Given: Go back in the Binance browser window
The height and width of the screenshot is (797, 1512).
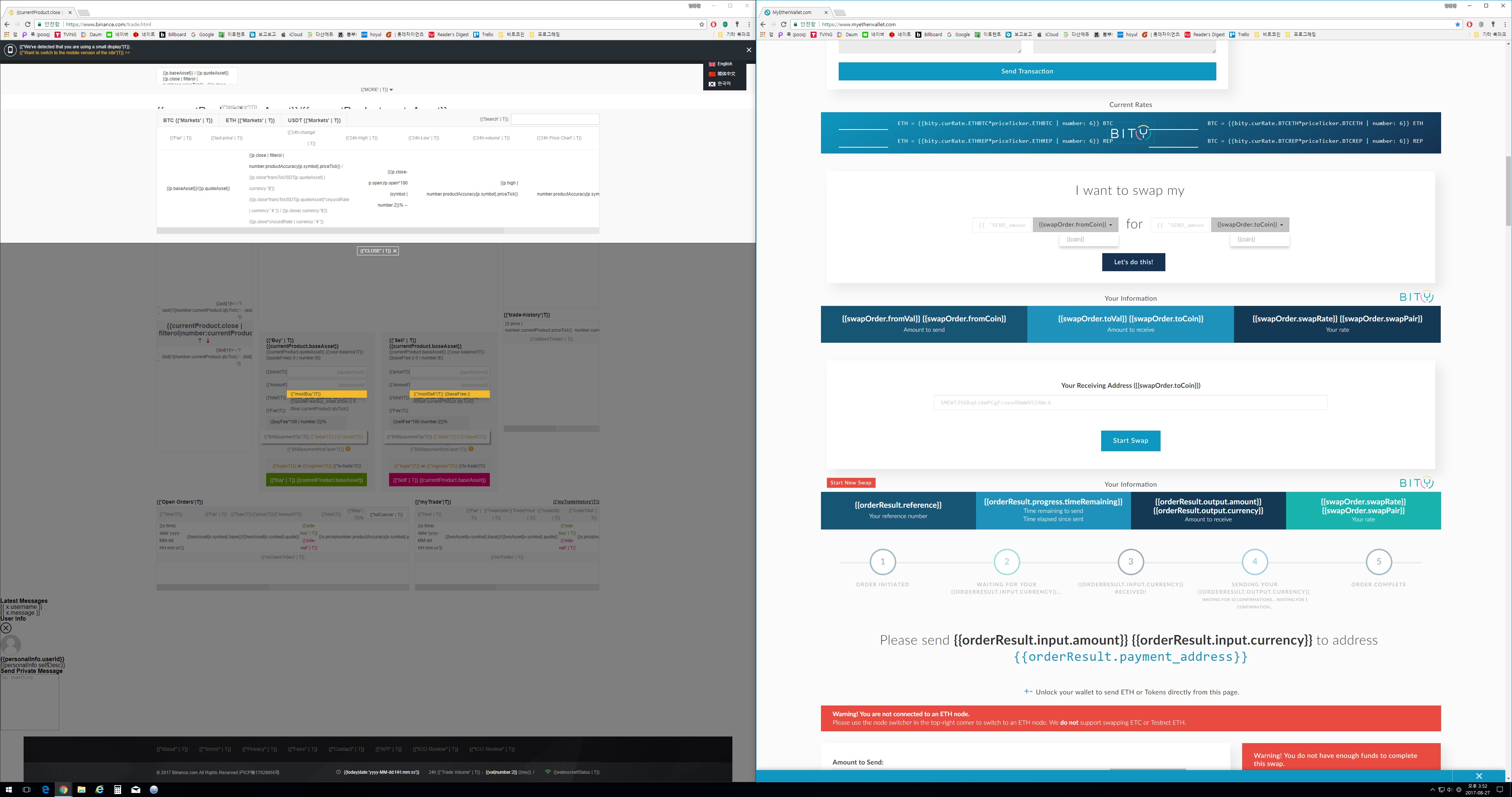Looking at the screenshot, I should pyautogui.click(x=7, y=25).
